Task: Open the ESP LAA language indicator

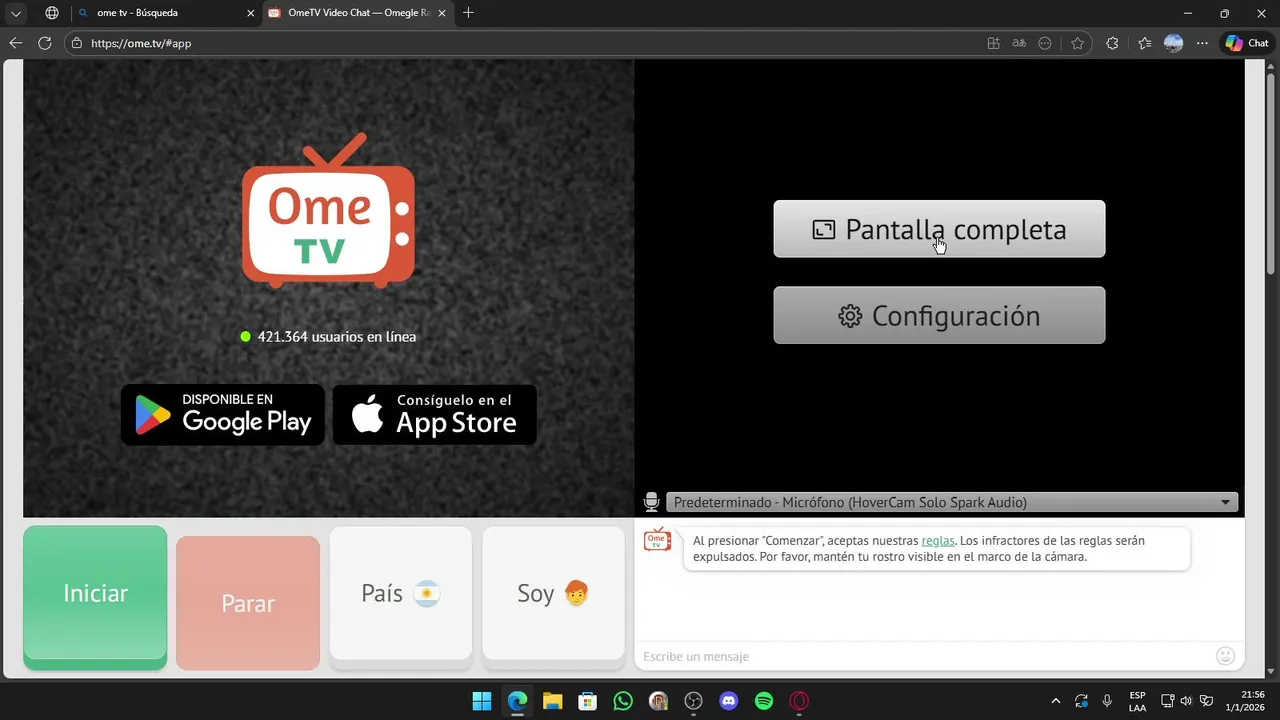Action: point(1137,701)
